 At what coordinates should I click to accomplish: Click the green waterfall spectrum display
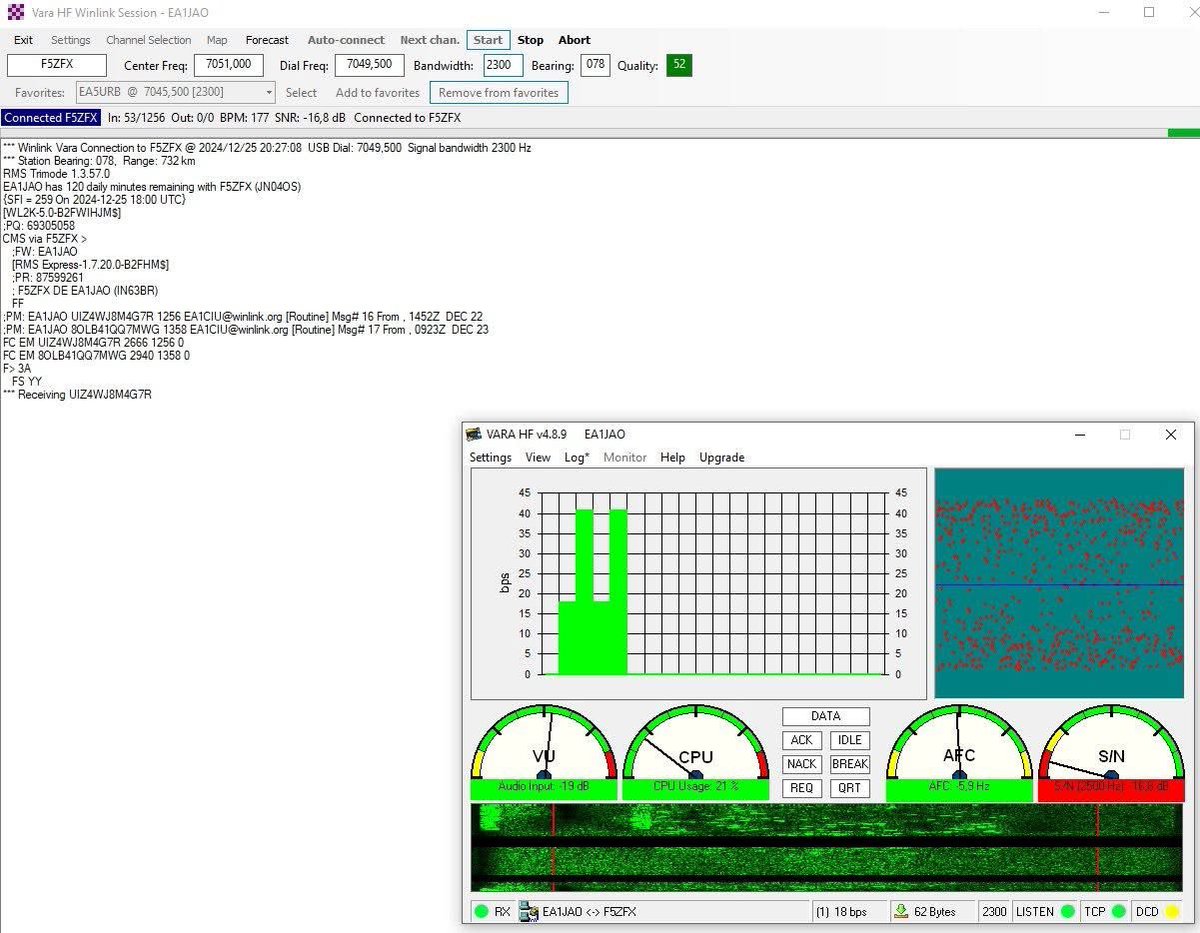(x=827, y=847)
